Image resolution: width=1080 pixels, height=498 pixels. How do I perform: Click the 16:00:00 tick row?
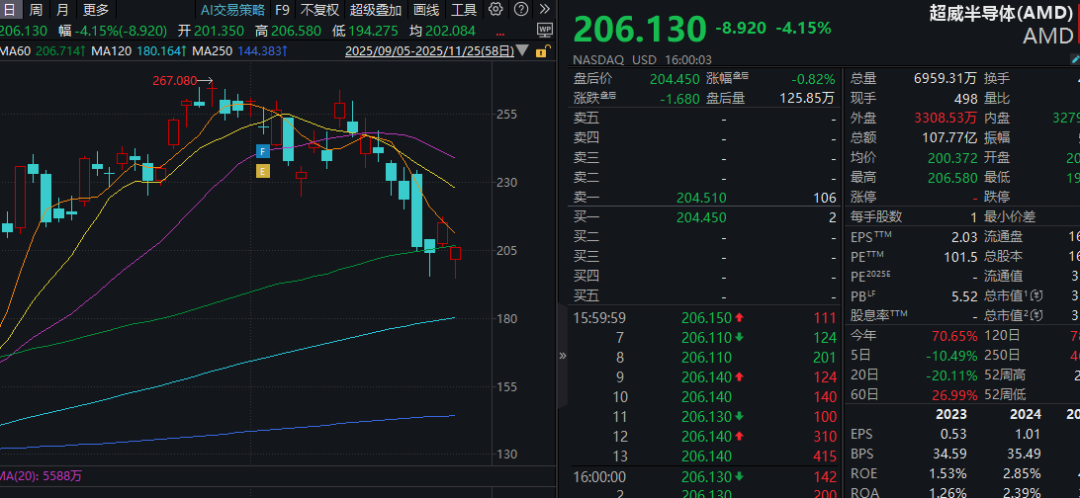click(x=705, y=477)
